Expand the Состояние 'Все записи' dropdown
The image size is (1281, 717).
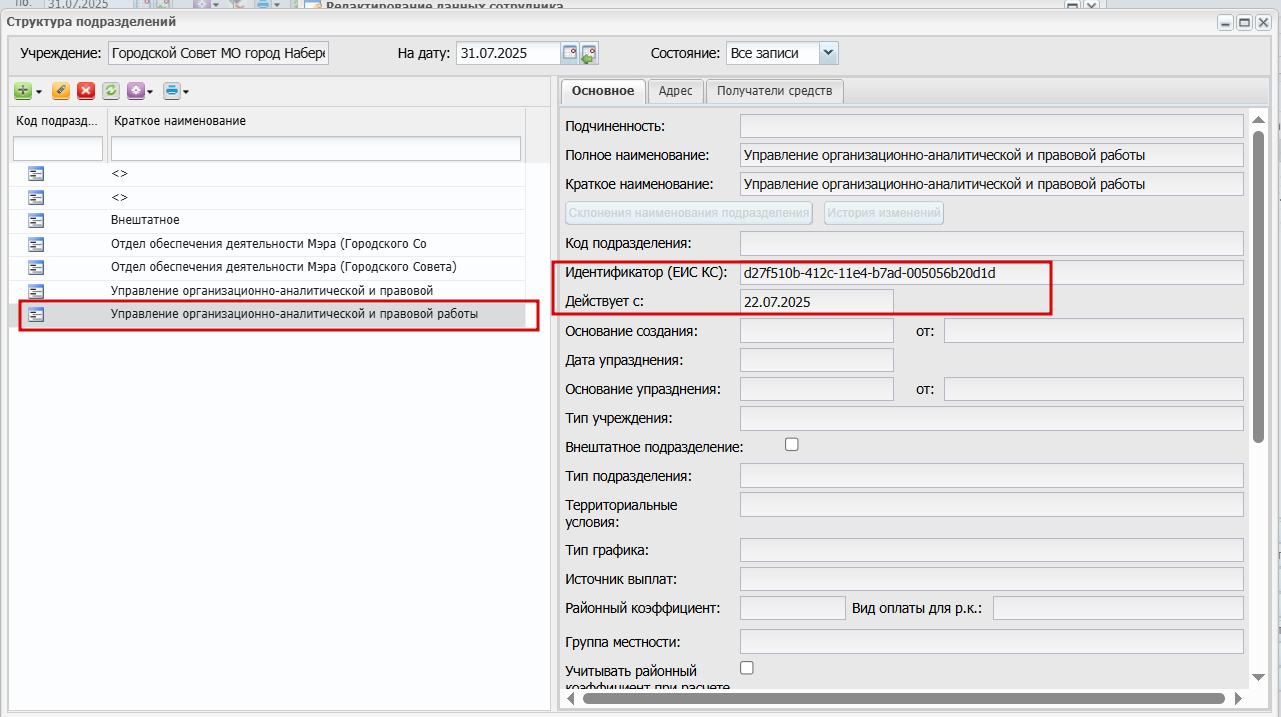coord(829,53)
